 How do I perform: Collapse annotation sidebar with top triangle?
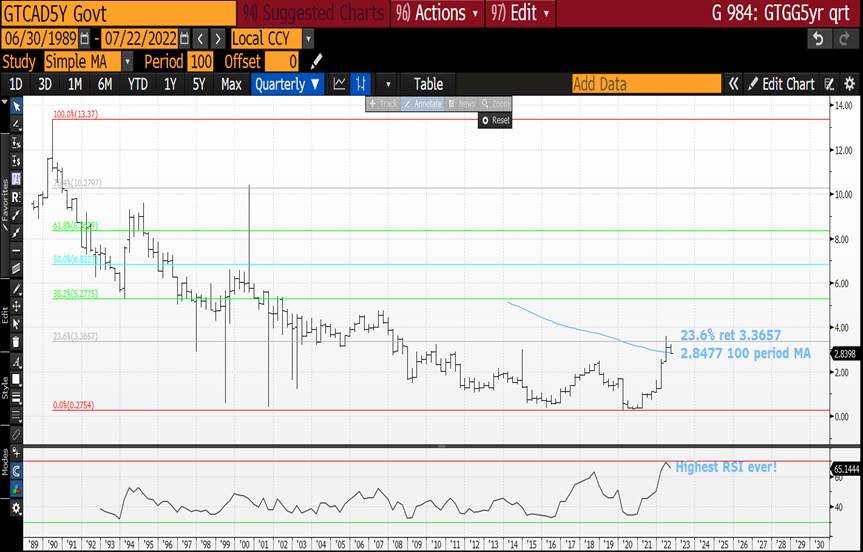[5, 102]
